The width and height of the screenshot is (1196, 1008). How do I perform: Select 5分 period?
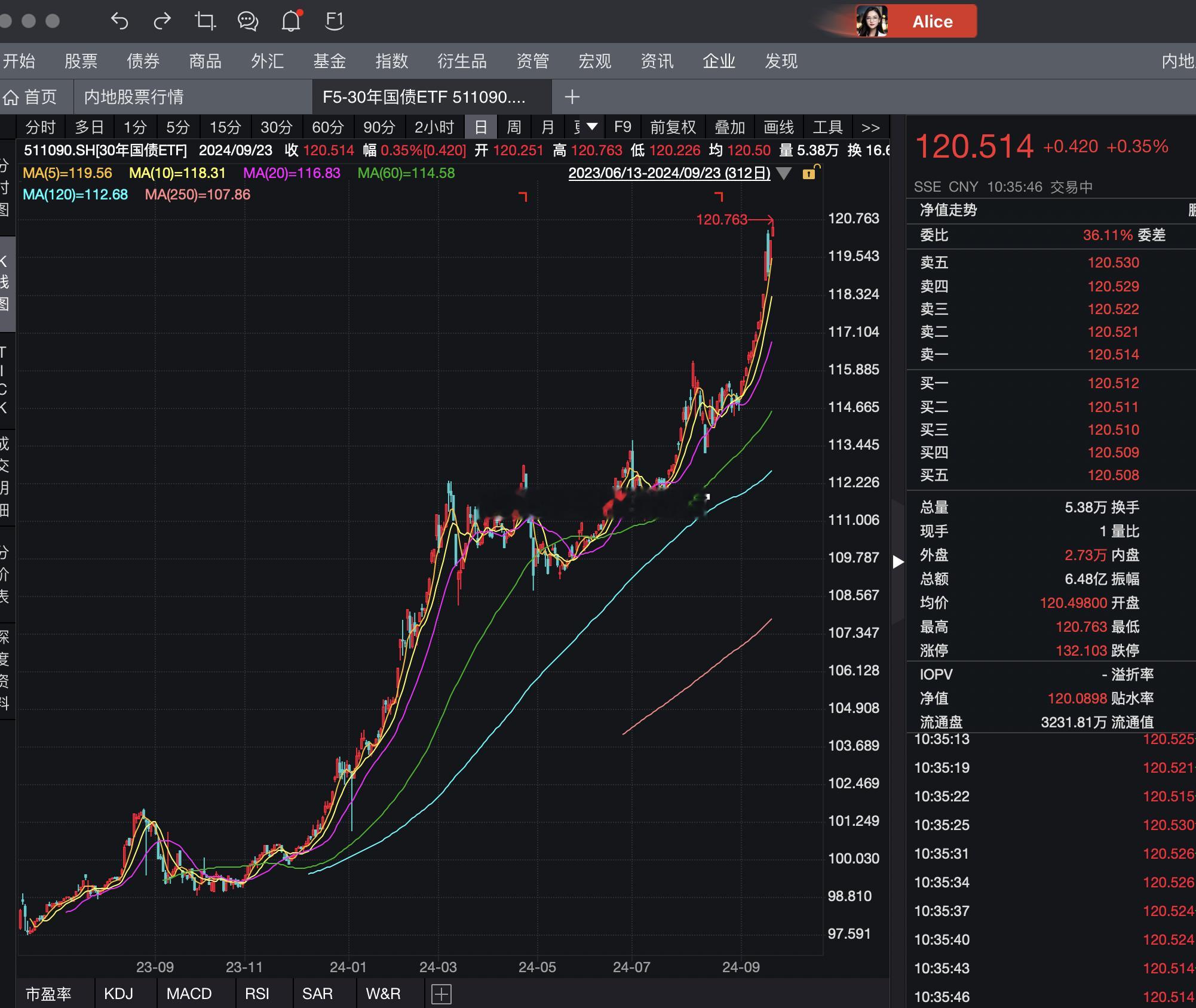tap(178, 127)
